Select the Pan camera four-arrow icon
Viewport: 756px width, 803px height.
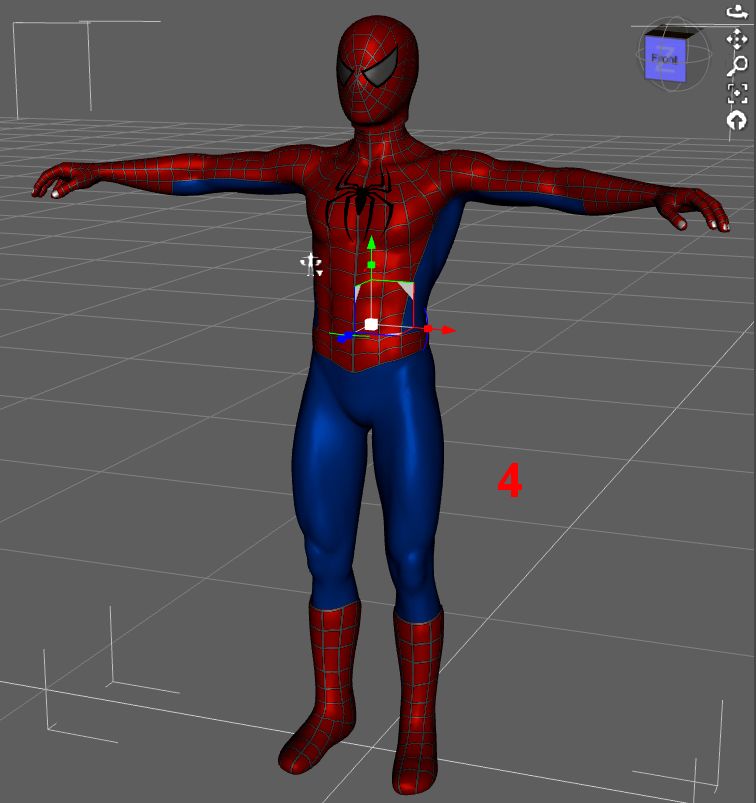[x=737, y=39]
